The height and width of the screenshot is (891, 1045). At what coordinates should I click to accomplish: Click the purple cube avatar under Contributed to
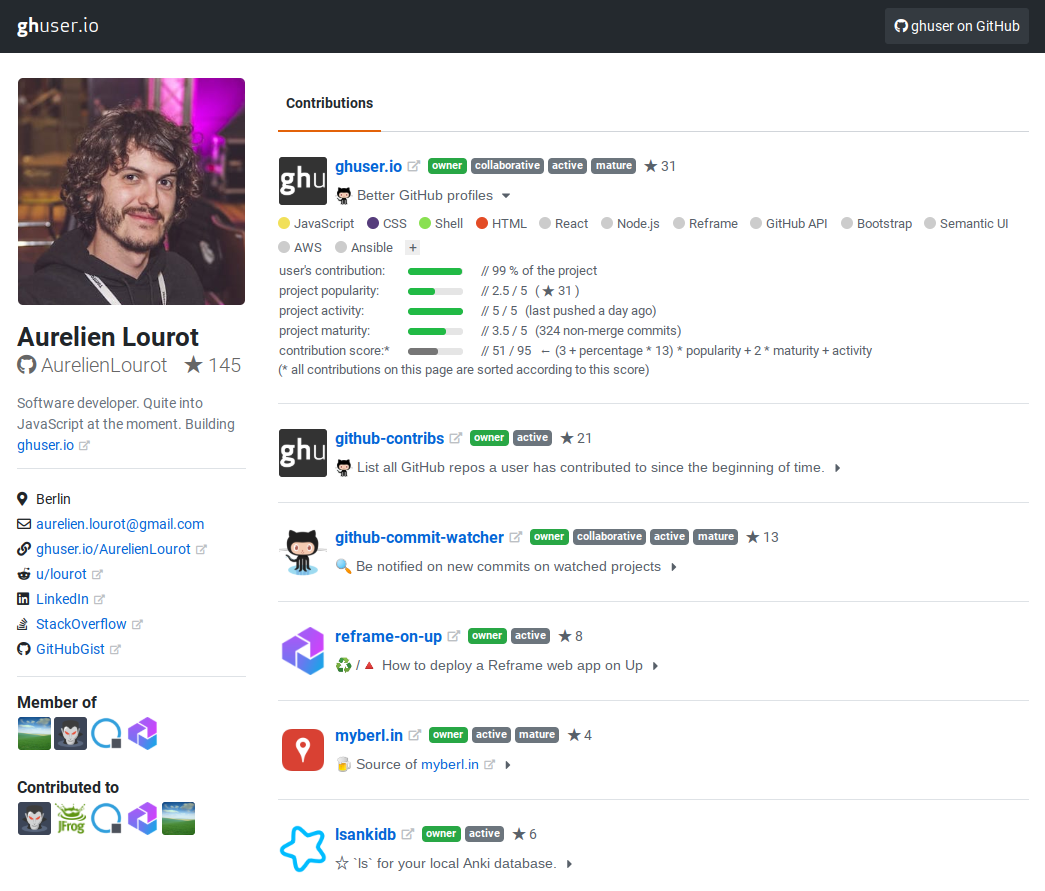[x=143, y=819]
